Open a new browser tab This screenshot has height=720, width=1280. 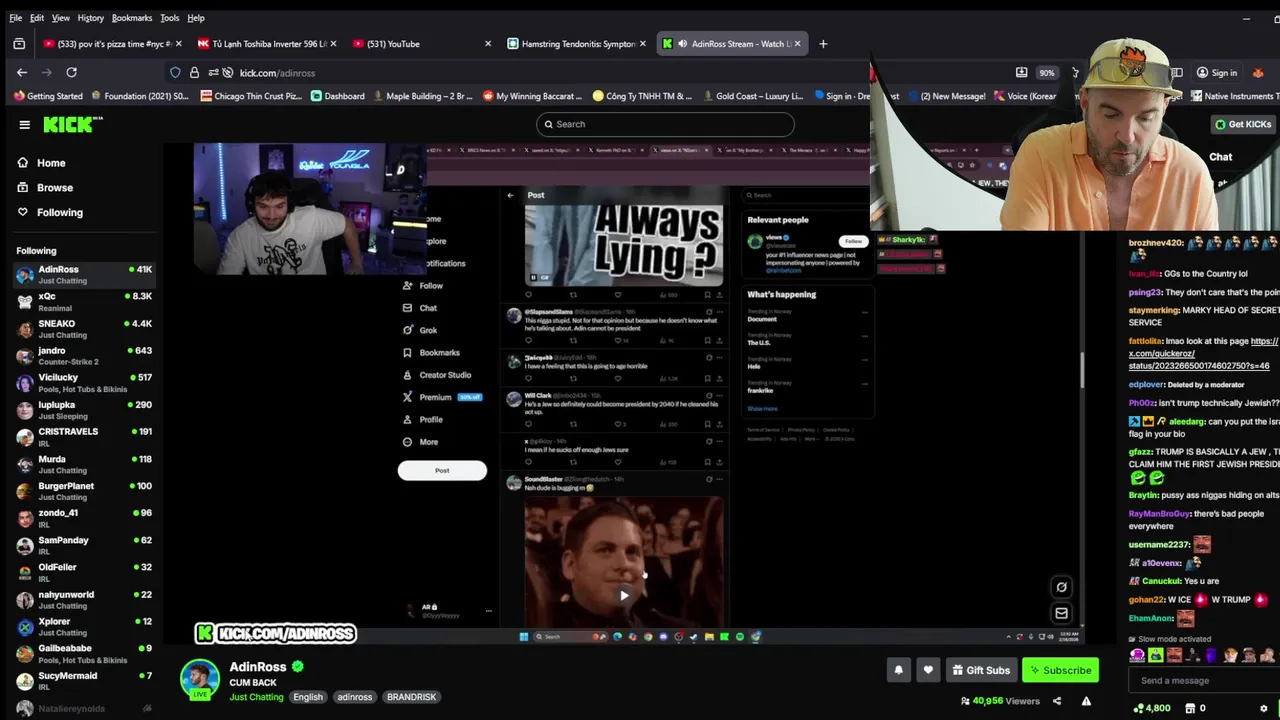click(823, 44)
